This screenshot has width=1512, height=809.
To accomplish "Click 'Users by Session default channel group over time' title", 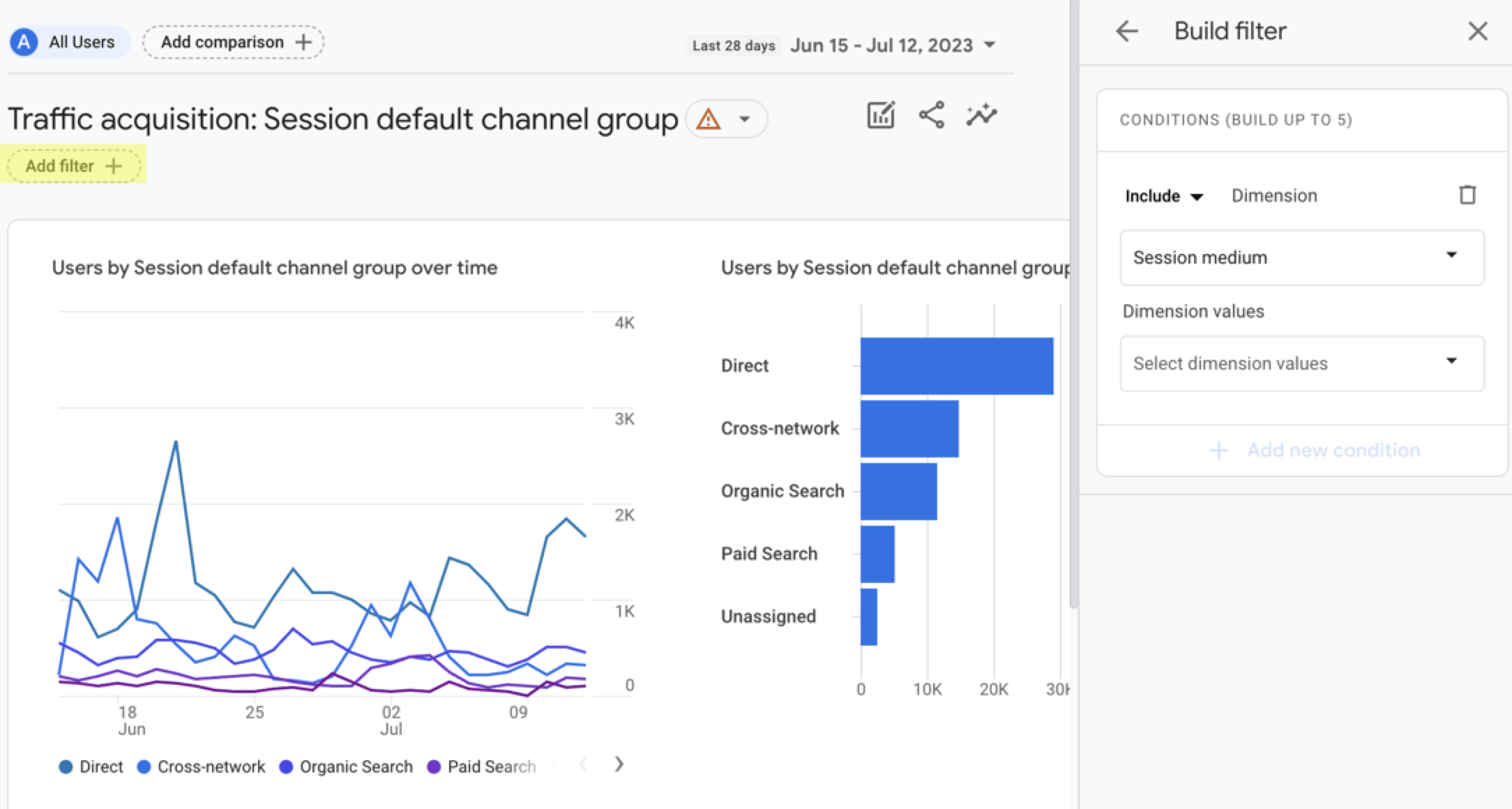I will coord(275,268).
